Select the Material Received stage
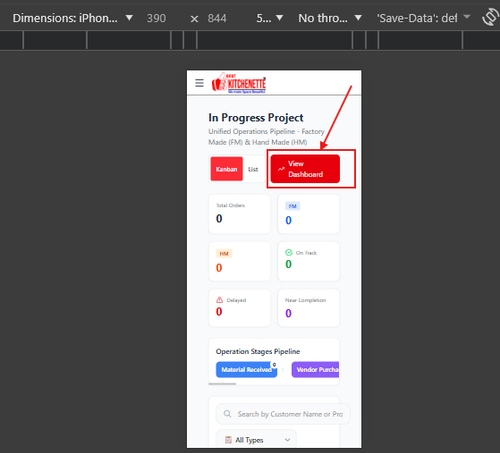The height and width of the screenshot is (453, 500). coord(246,369)
